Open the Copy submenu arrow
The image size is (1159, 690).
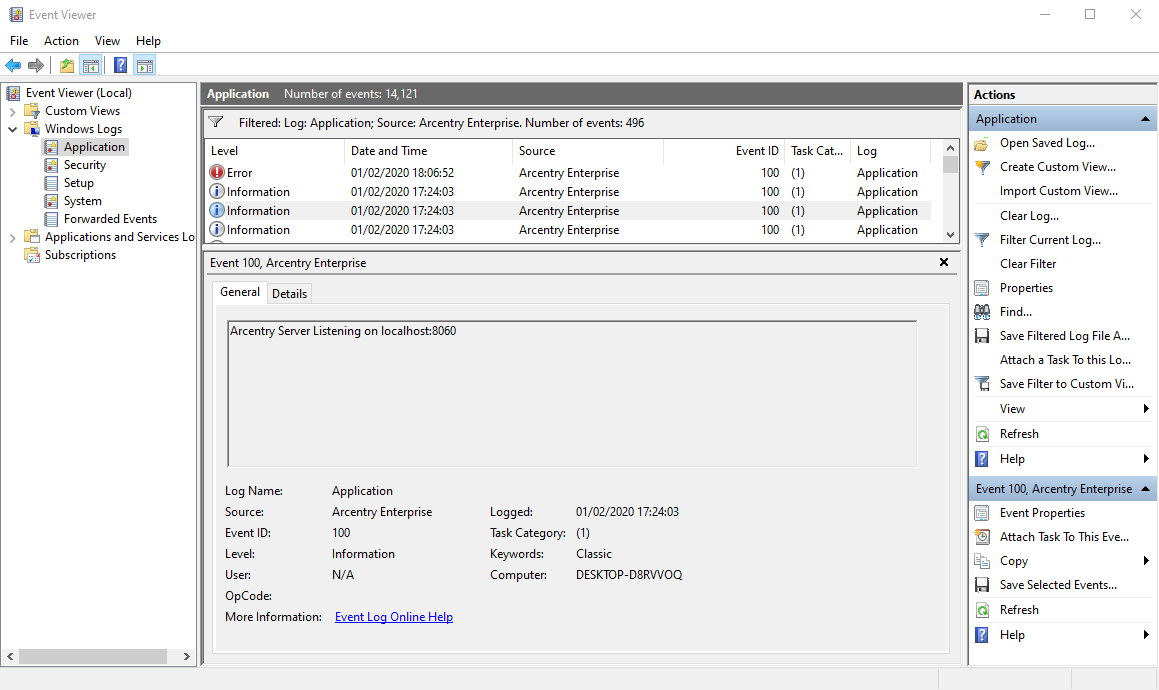pyautogui.click(x=1146, y=561)
